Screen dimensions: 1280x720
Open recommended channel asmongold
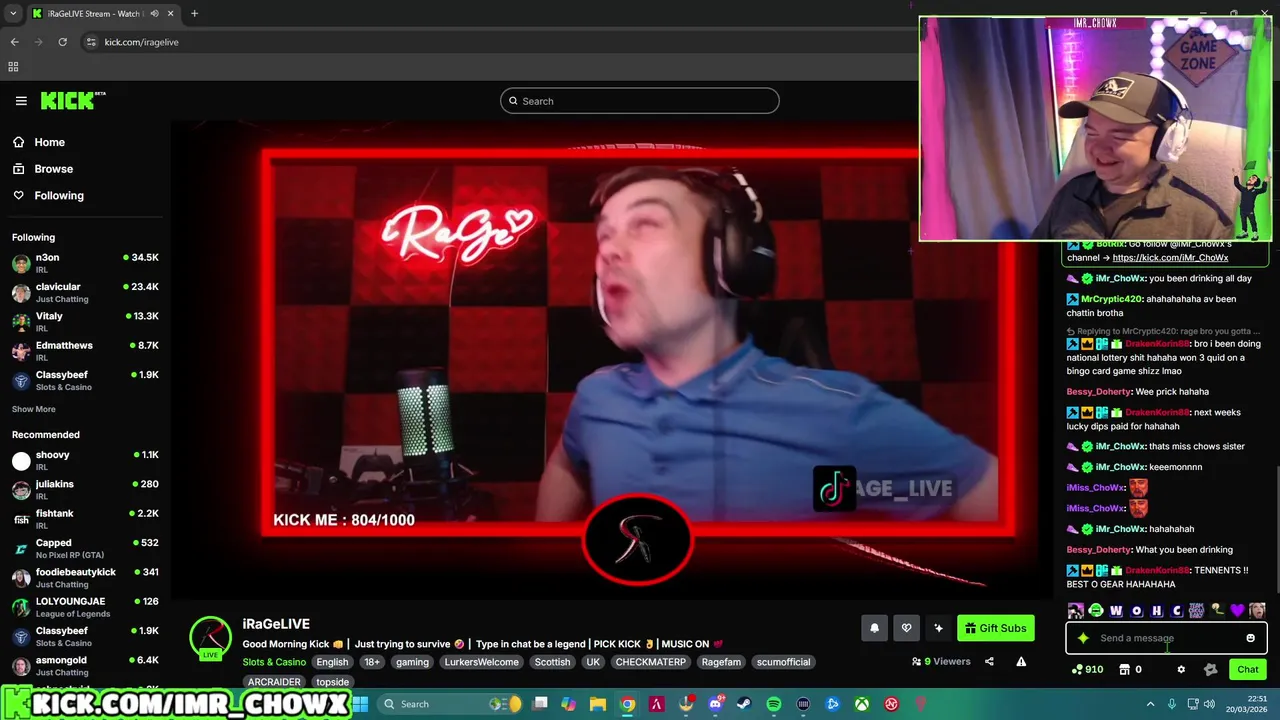point(85,665)
